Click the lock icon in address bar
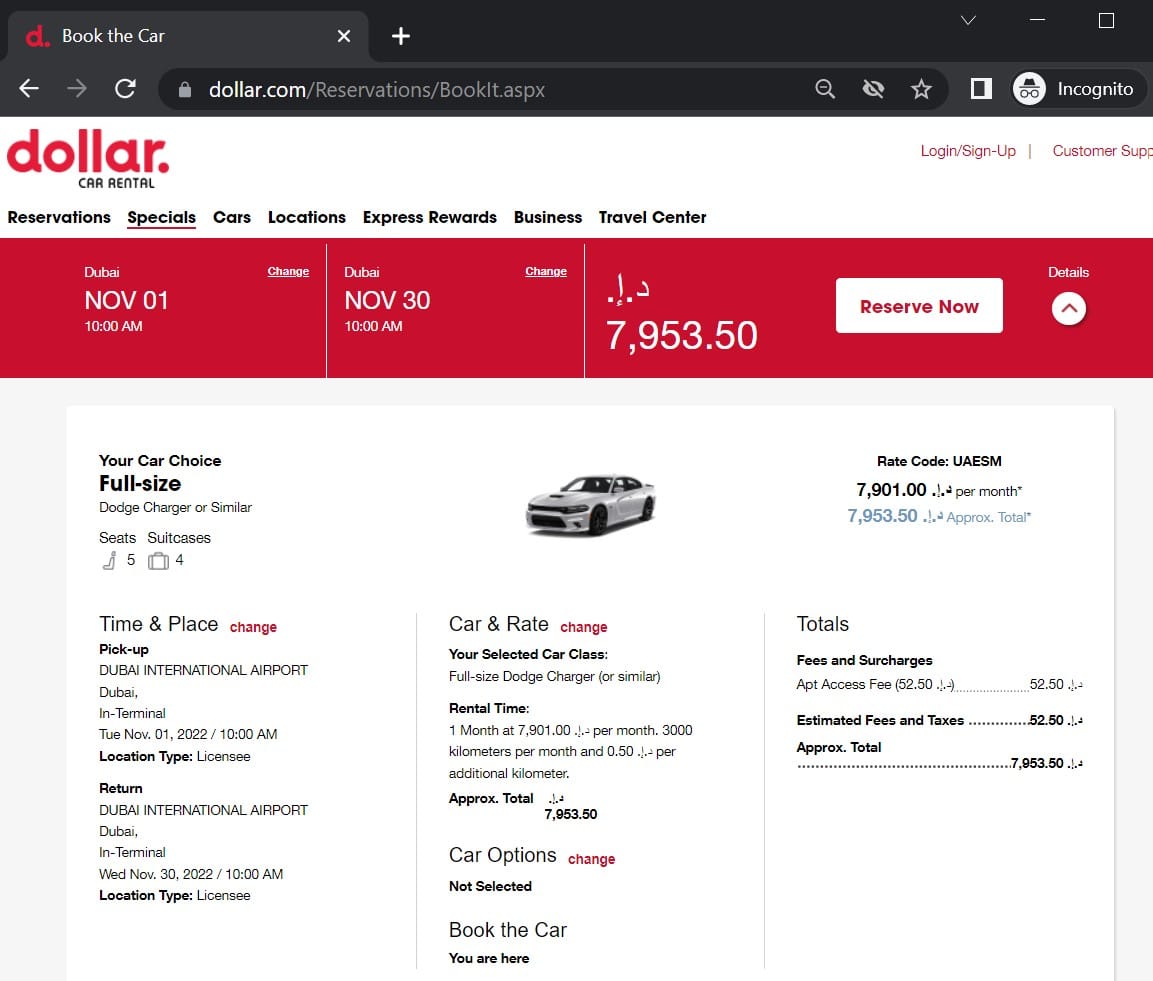Screen dimensions: 1153x981 coord(185,90)
